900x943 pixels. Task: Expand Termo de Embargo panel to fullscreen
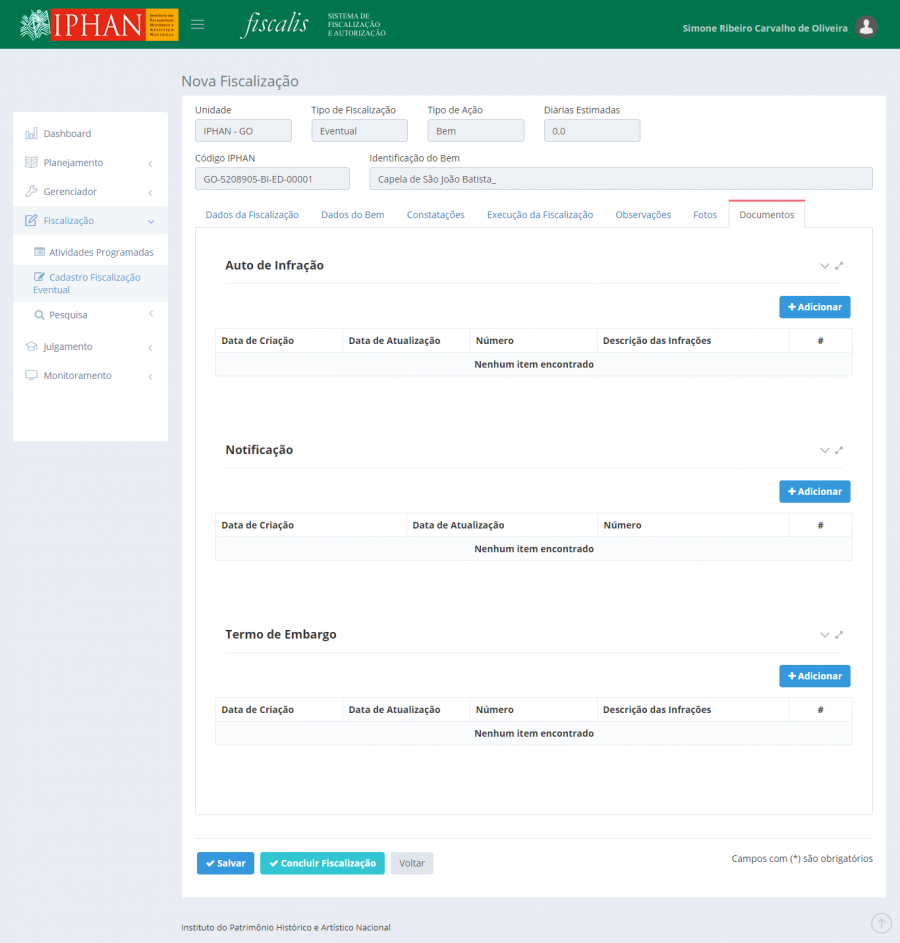pyautogui.click(x=839, y=635)
